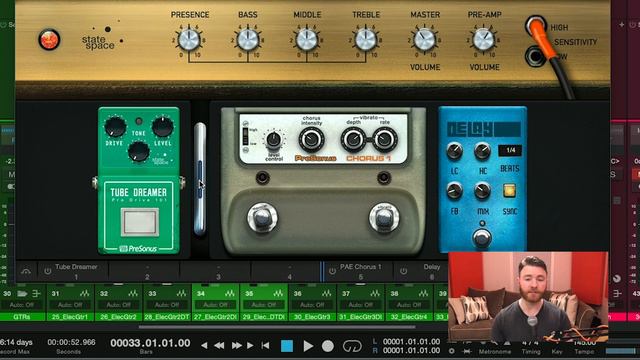Click the Pre-Amp Volume knob
Viewport: 640px width, 360px height.
[484, 40]
